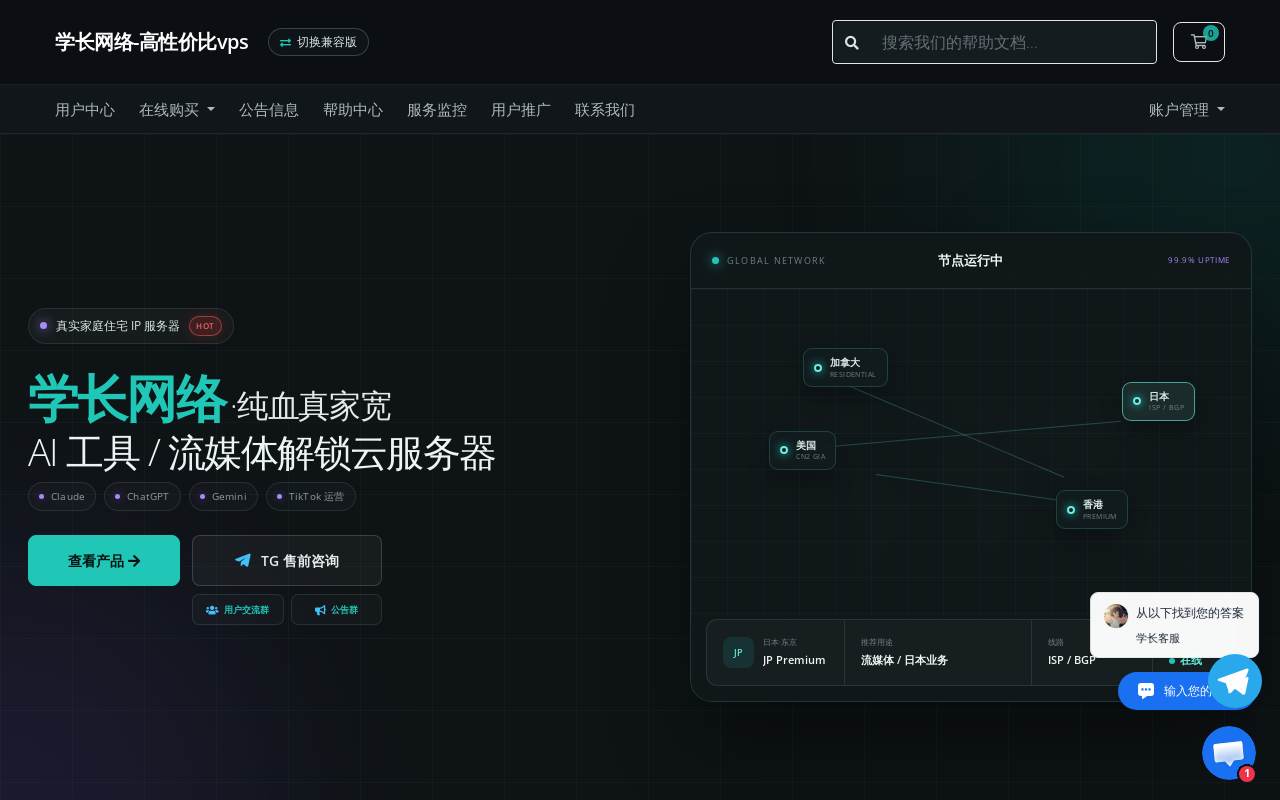Image resolution: width=1280 pixels, height=800 pixels.
Task: Expand the 账户管理 account dropdown
Action: tap(1187, 110)
